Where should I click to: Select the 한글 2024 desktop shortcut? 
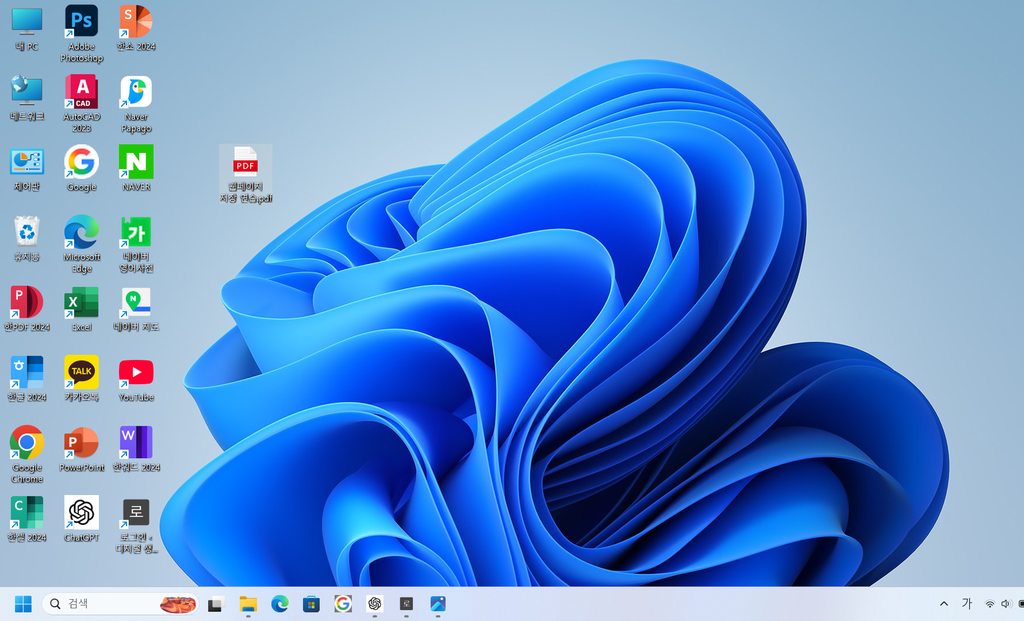pos(27,379)
